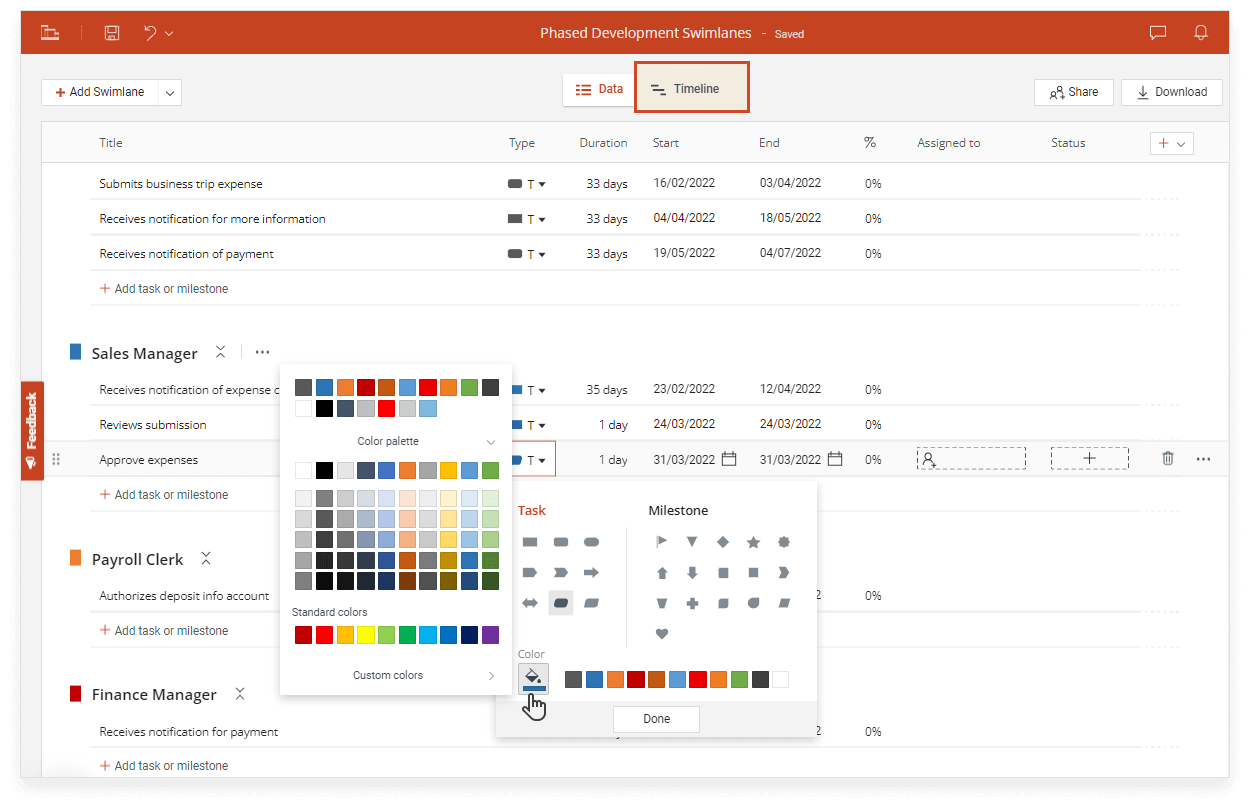This screenshot has width=1250, height=808.
Task: Pick the green color swatch in the Color row
Action: click(x=739, y=679)
